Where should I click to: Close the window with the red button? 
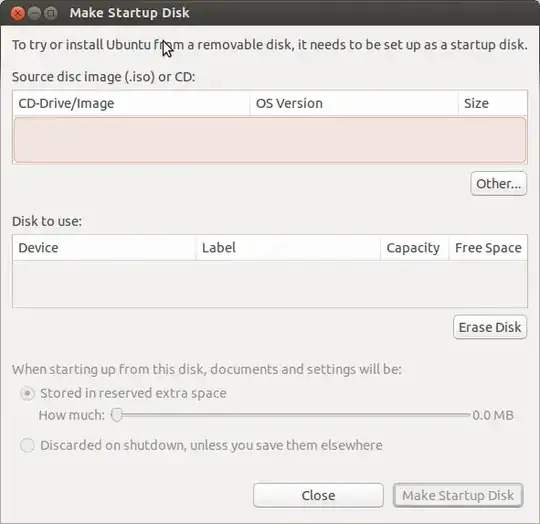[17, 13]
